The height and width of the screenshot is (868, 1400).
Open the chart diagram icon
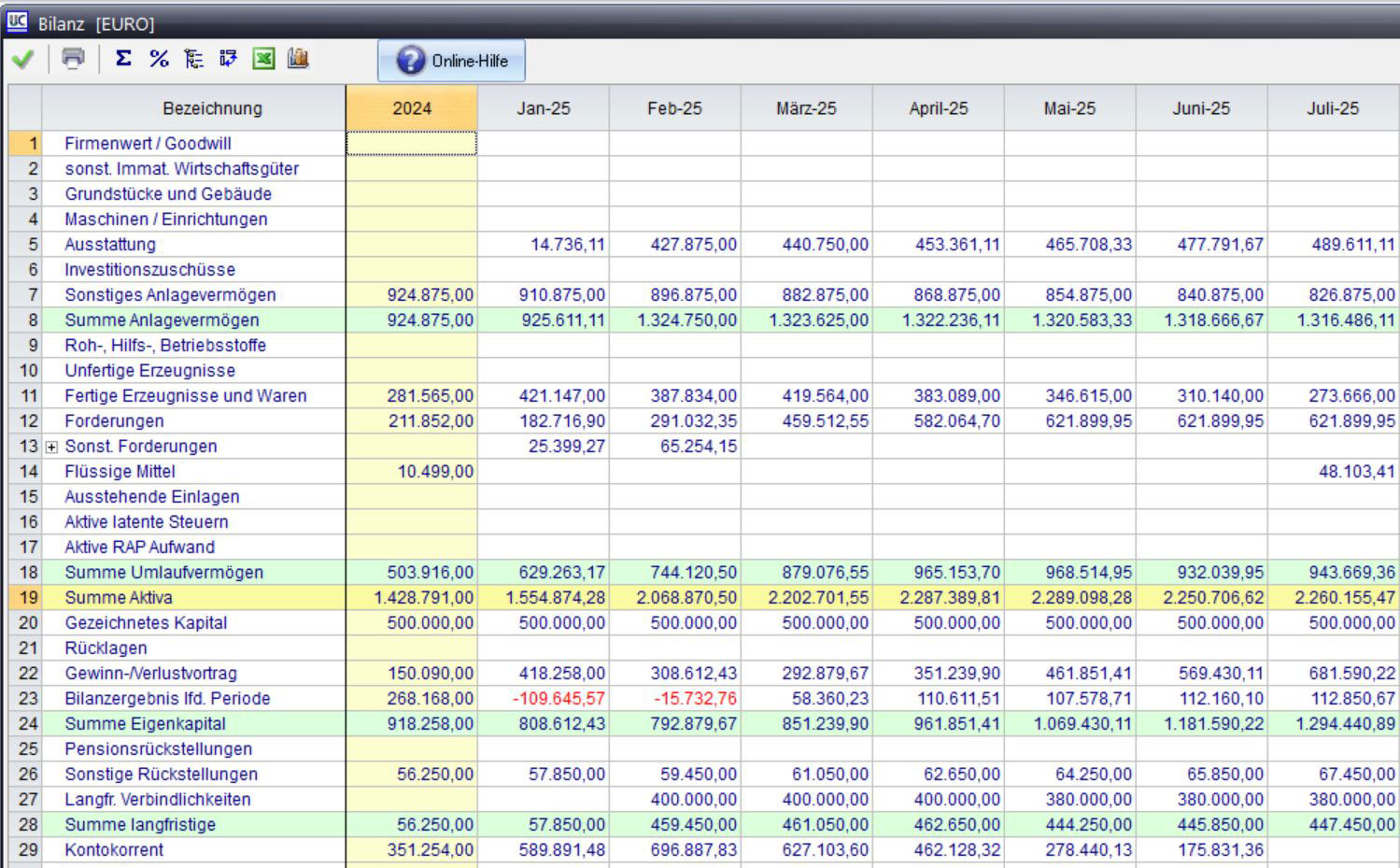(298, 59)
